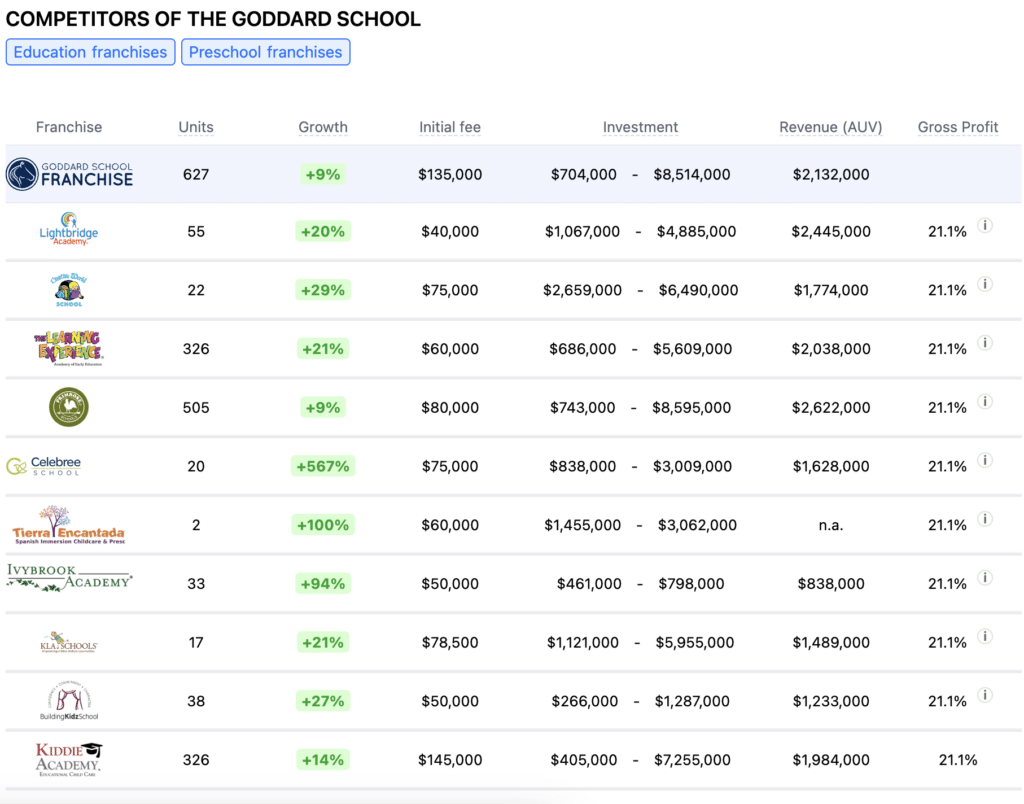Image resolution: width=1024 pixels, height=804 pixels.
Task: Select the Ivybrook Academy logo
Action: pos(69,578)
